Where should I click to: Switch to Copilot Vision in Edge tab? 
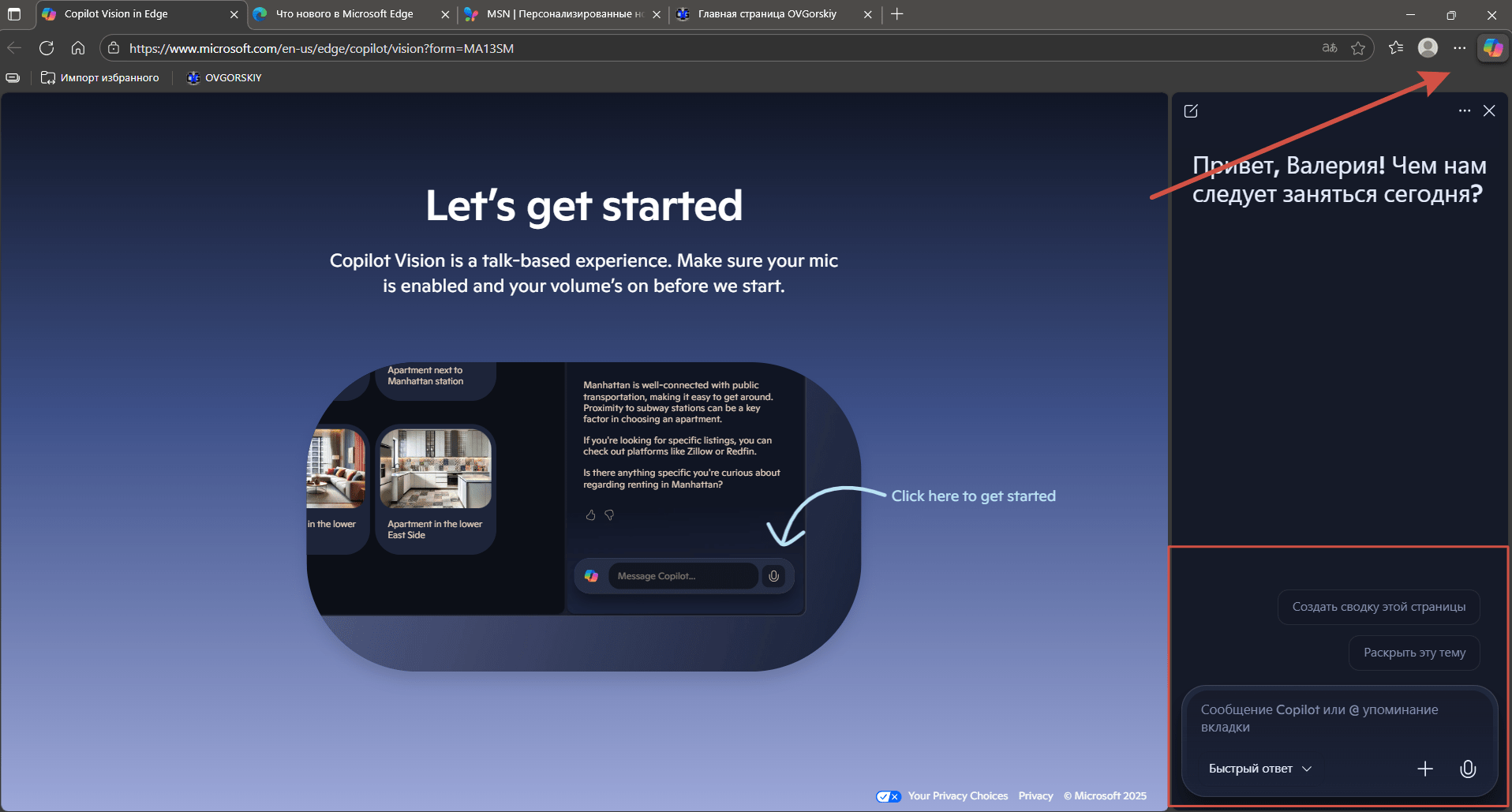142,14
